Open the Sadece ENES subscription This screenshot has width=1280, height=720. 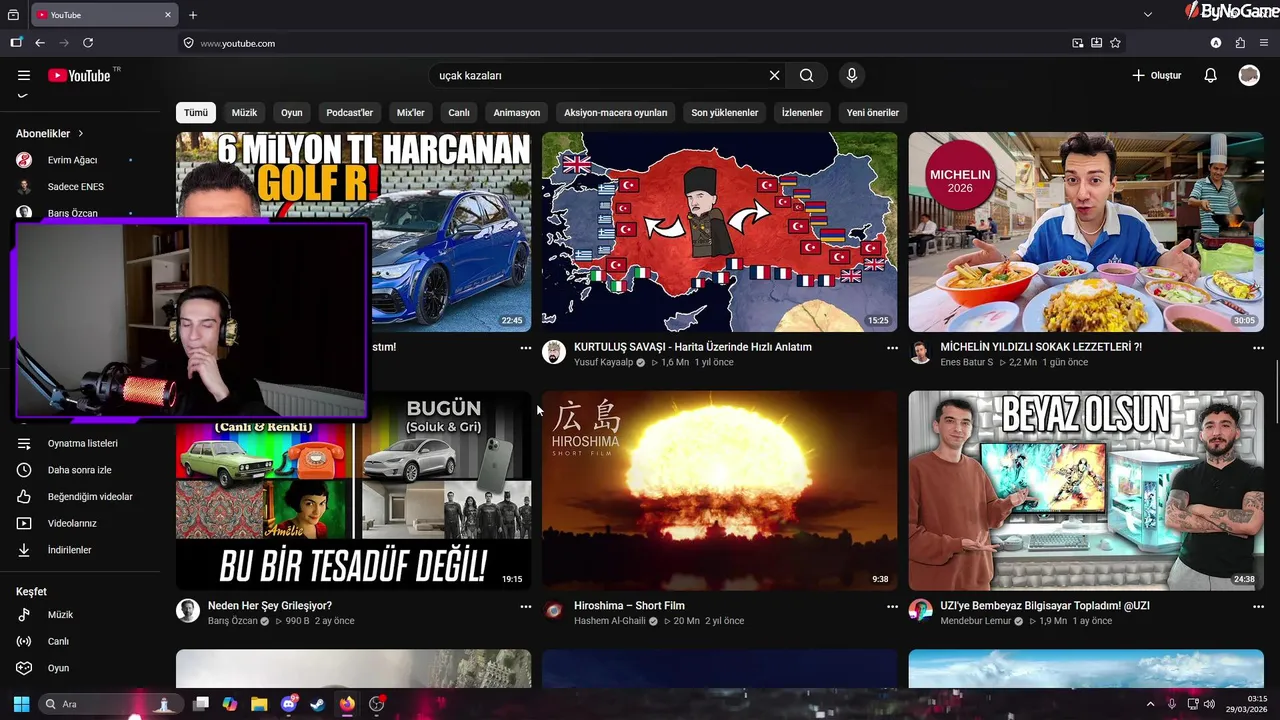tap(78, 187)
